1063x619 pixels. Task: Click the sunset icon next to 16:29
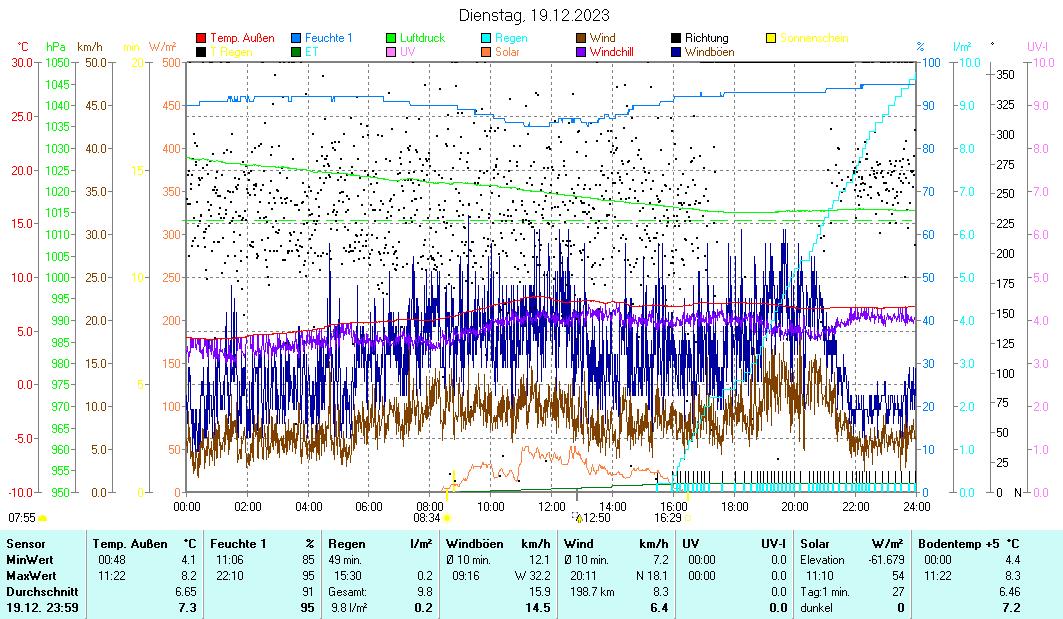(x=688, y=518)
